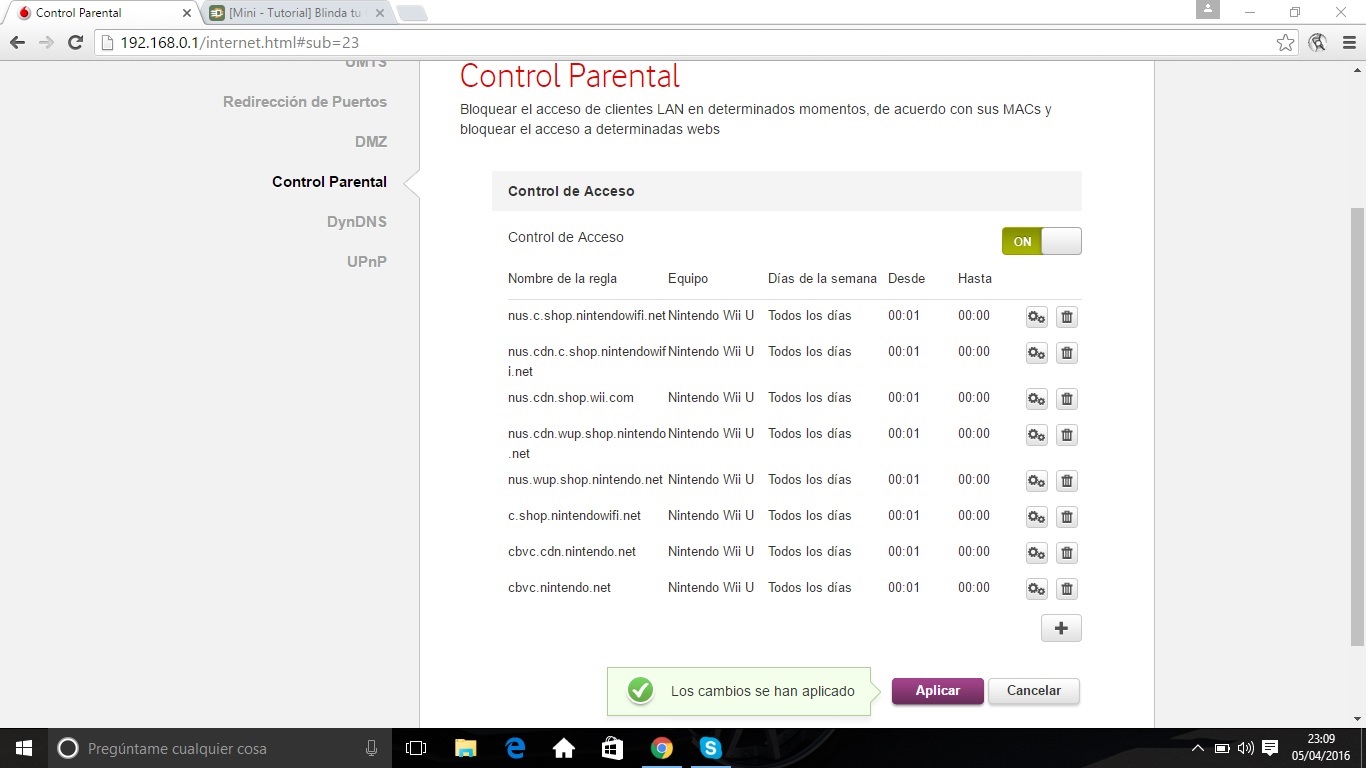Screen dimensions: 1366x768
Task: Open the DynDNS section
Action: coord(357,222)
